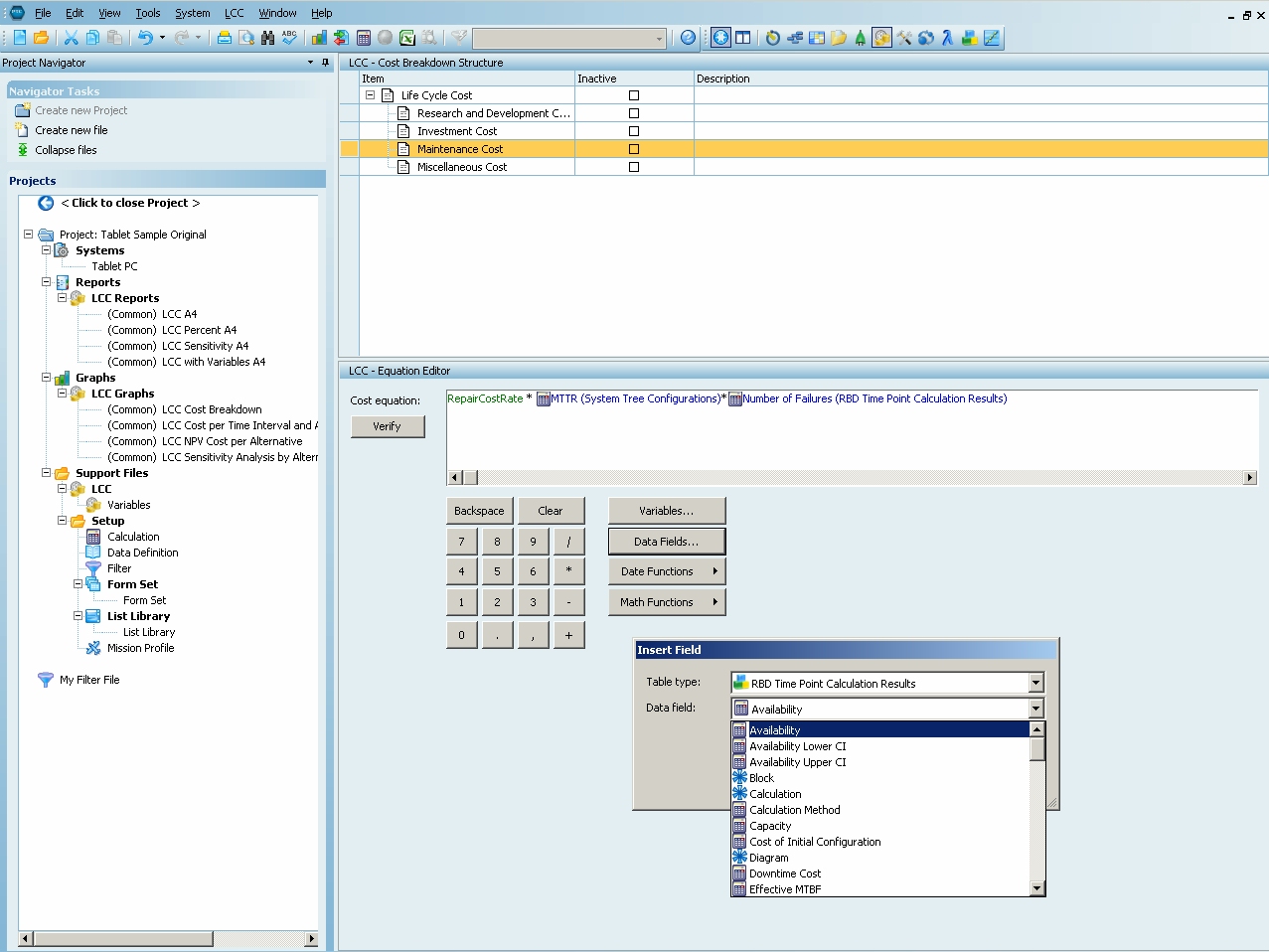
Task: Click the Verify button
Action: click(387, 426)
